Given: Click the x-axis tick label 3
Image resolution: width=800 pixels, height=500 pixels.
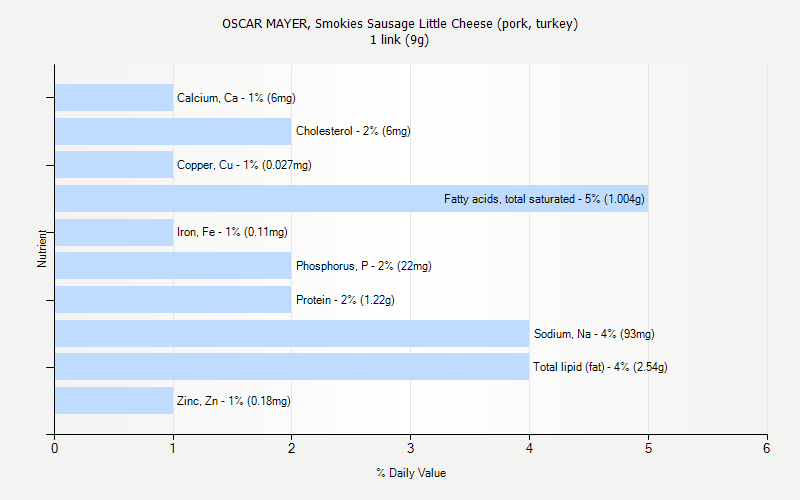Looking at the screenshot, I should [411, 449].
